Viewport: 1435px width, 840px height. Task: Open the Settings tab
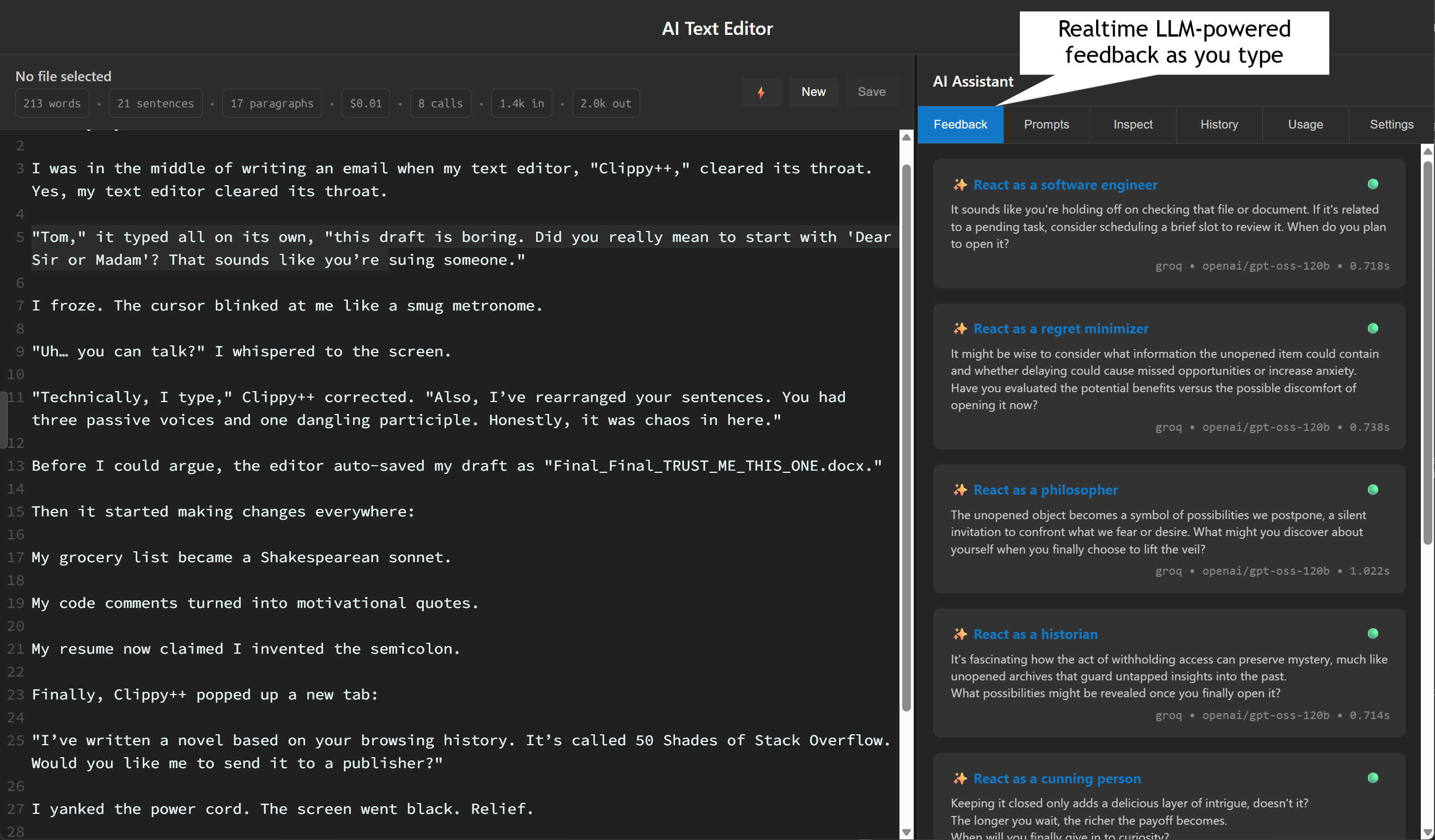pyautogui.click(x=1391, y=124)
